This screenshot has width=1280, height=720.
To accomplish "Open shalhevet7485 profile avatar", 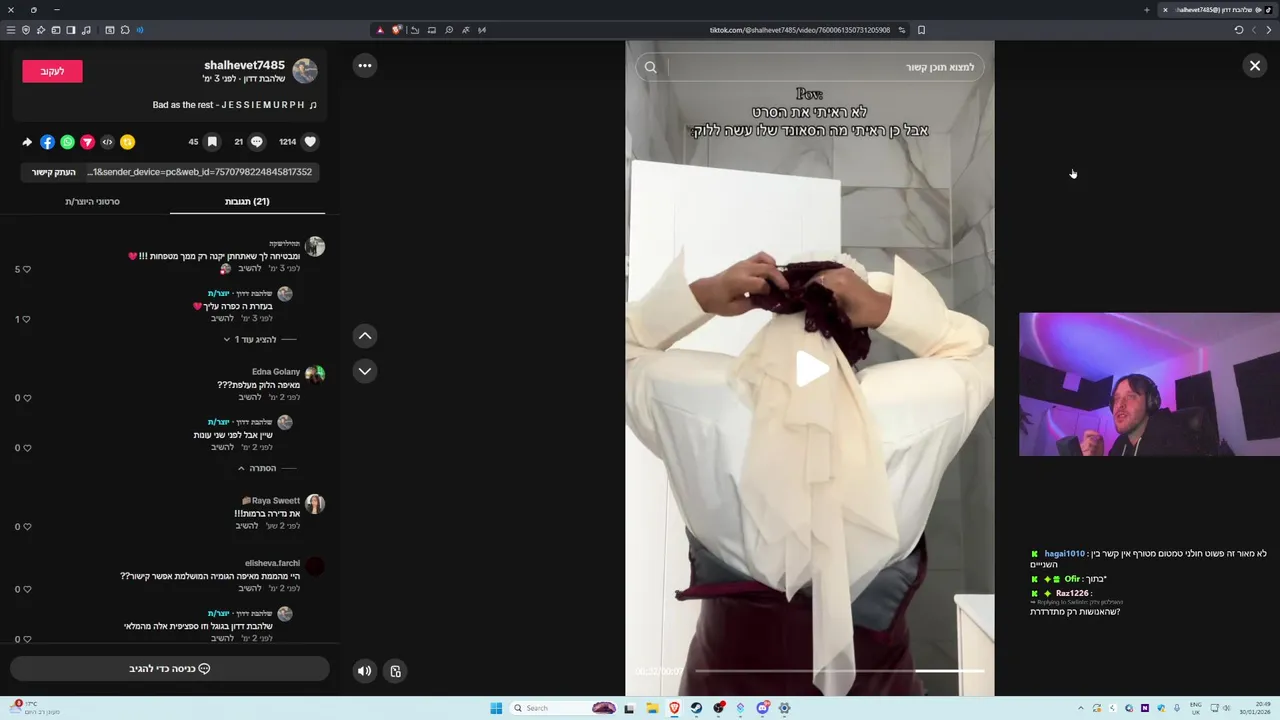I will (305, 71).
